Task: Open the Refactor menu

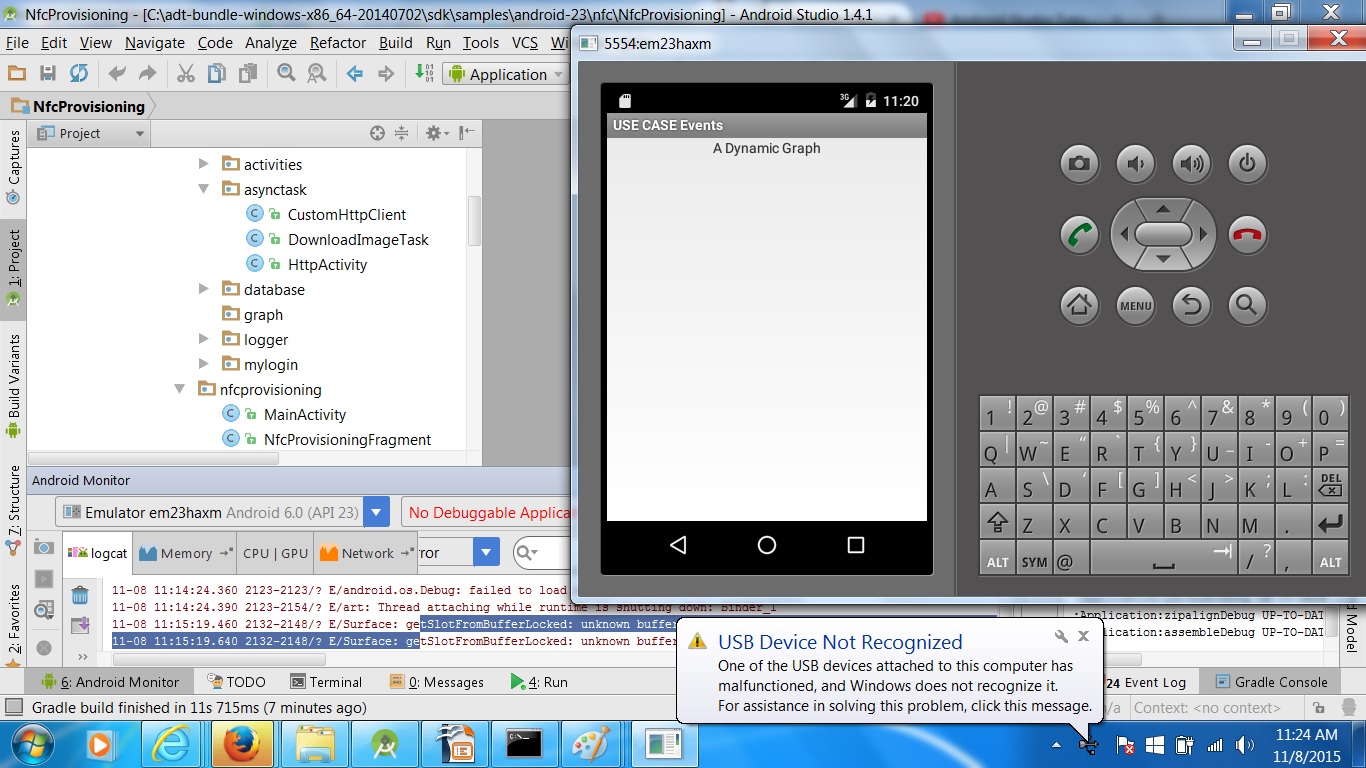Action: (x=338, y=42)
